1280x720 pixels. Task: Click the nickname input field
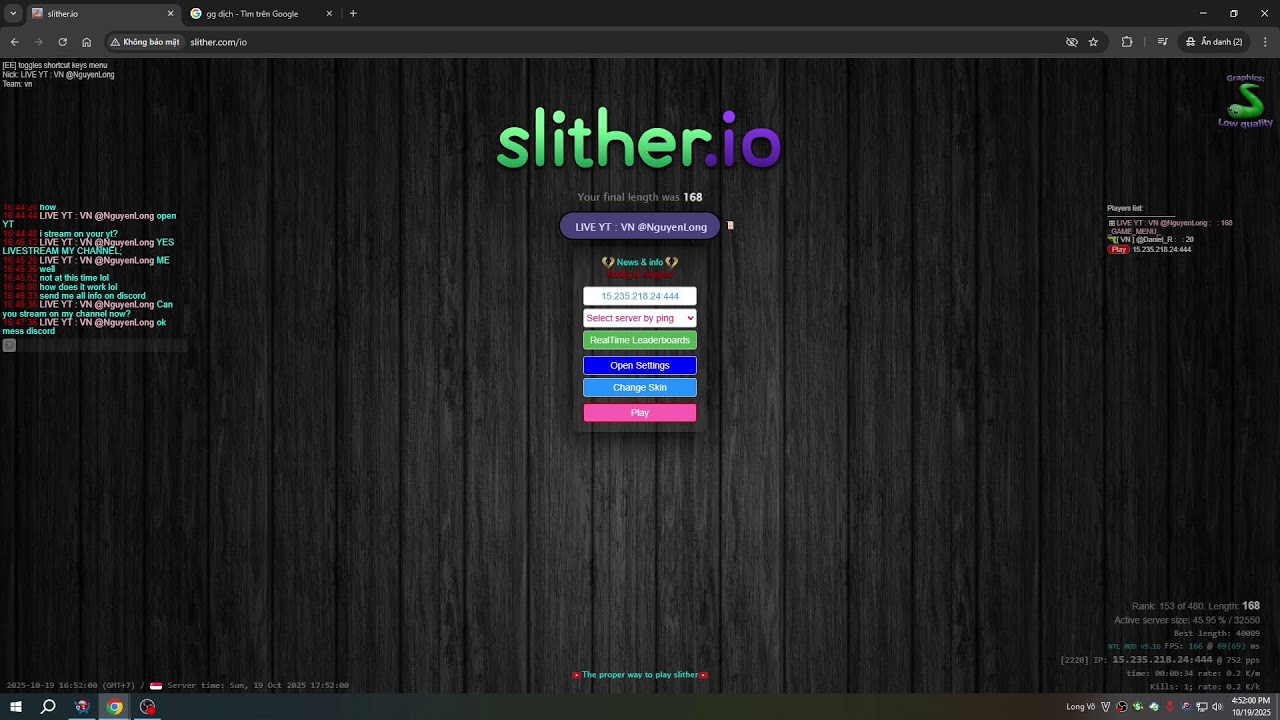pyautogui.click(x=640, y=227)
